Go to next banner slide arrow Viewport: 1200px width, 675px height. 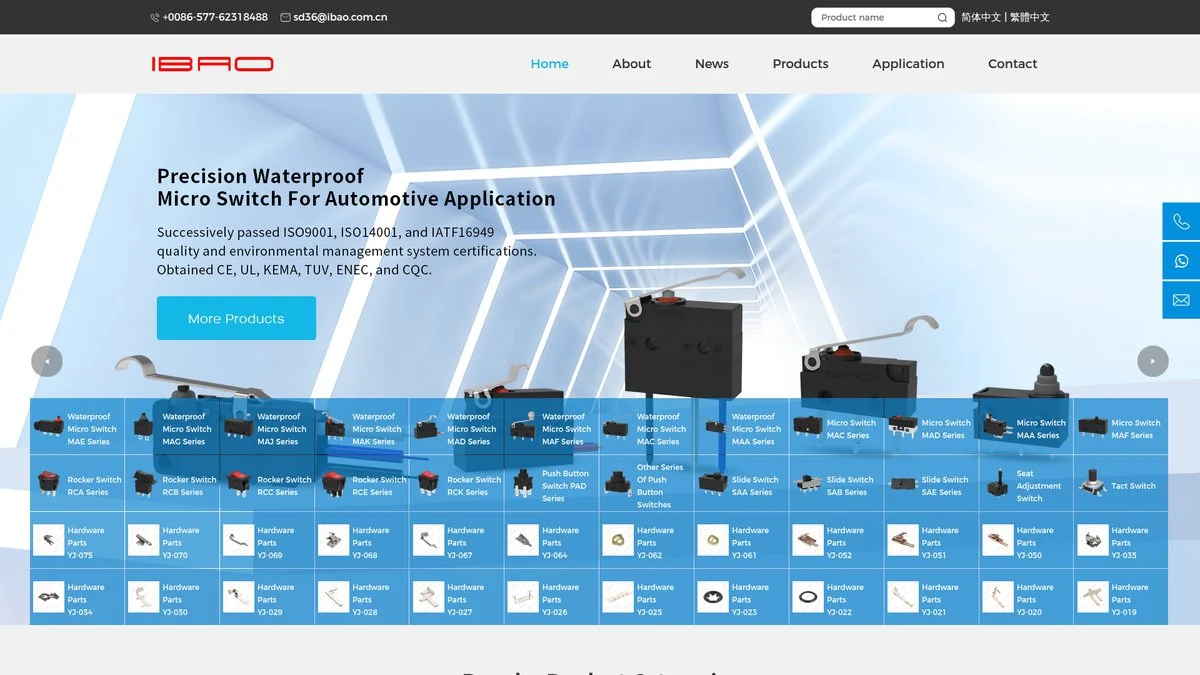1153,361
